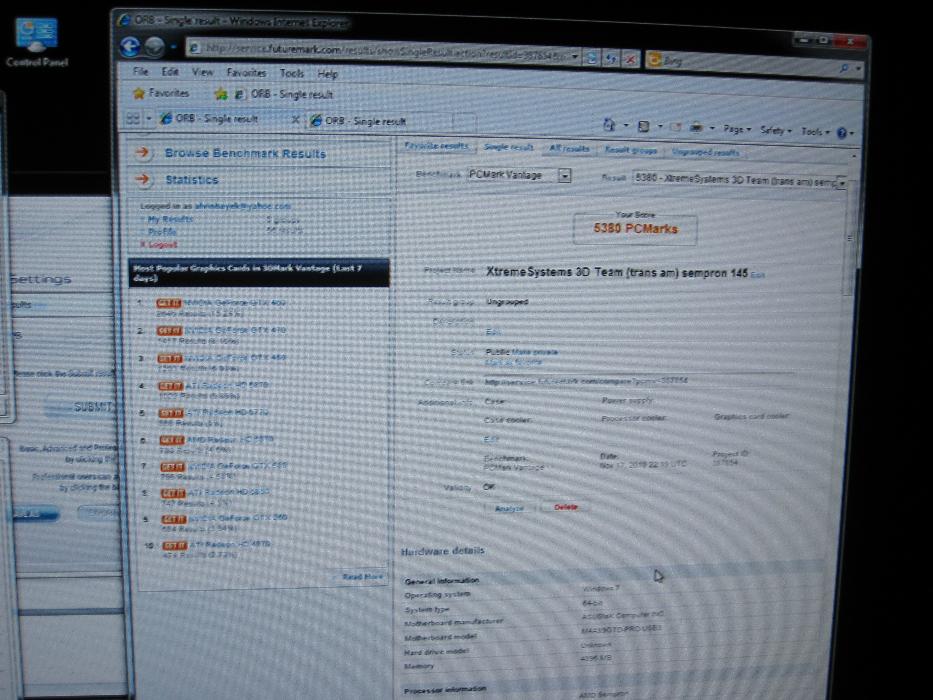933x700 pixels.
Task: Click Get It badge for fourth graphics card
Action: click(x=171, y=386)
